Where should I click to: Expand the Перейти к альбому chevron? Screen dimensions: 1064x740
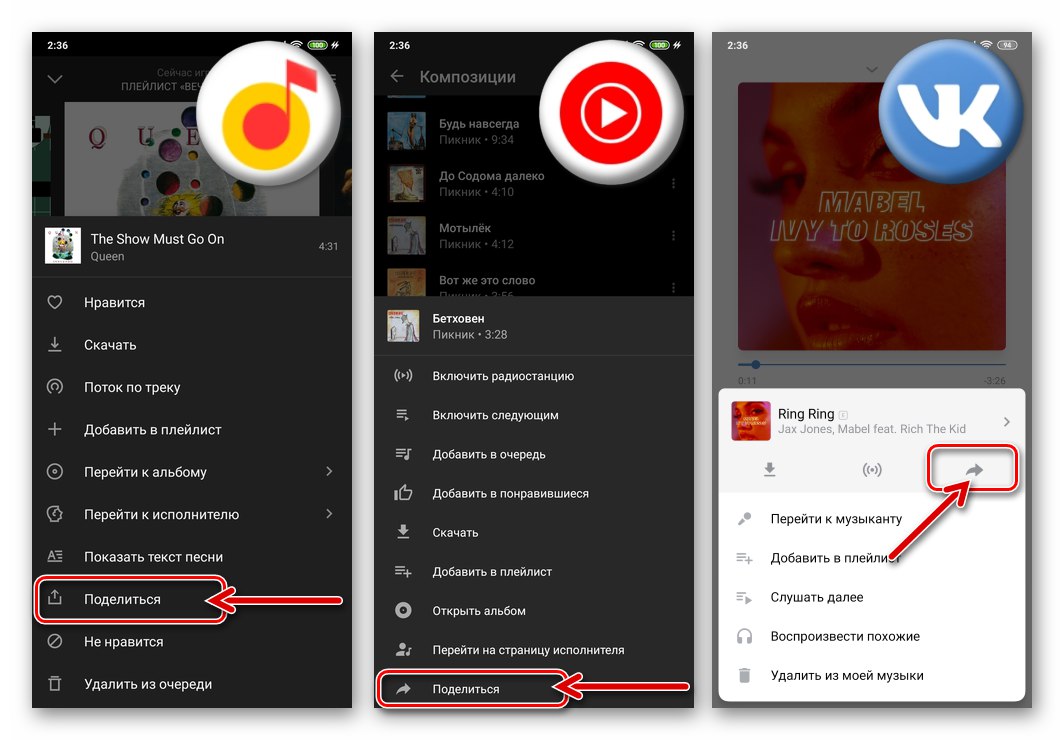[329, 471]
